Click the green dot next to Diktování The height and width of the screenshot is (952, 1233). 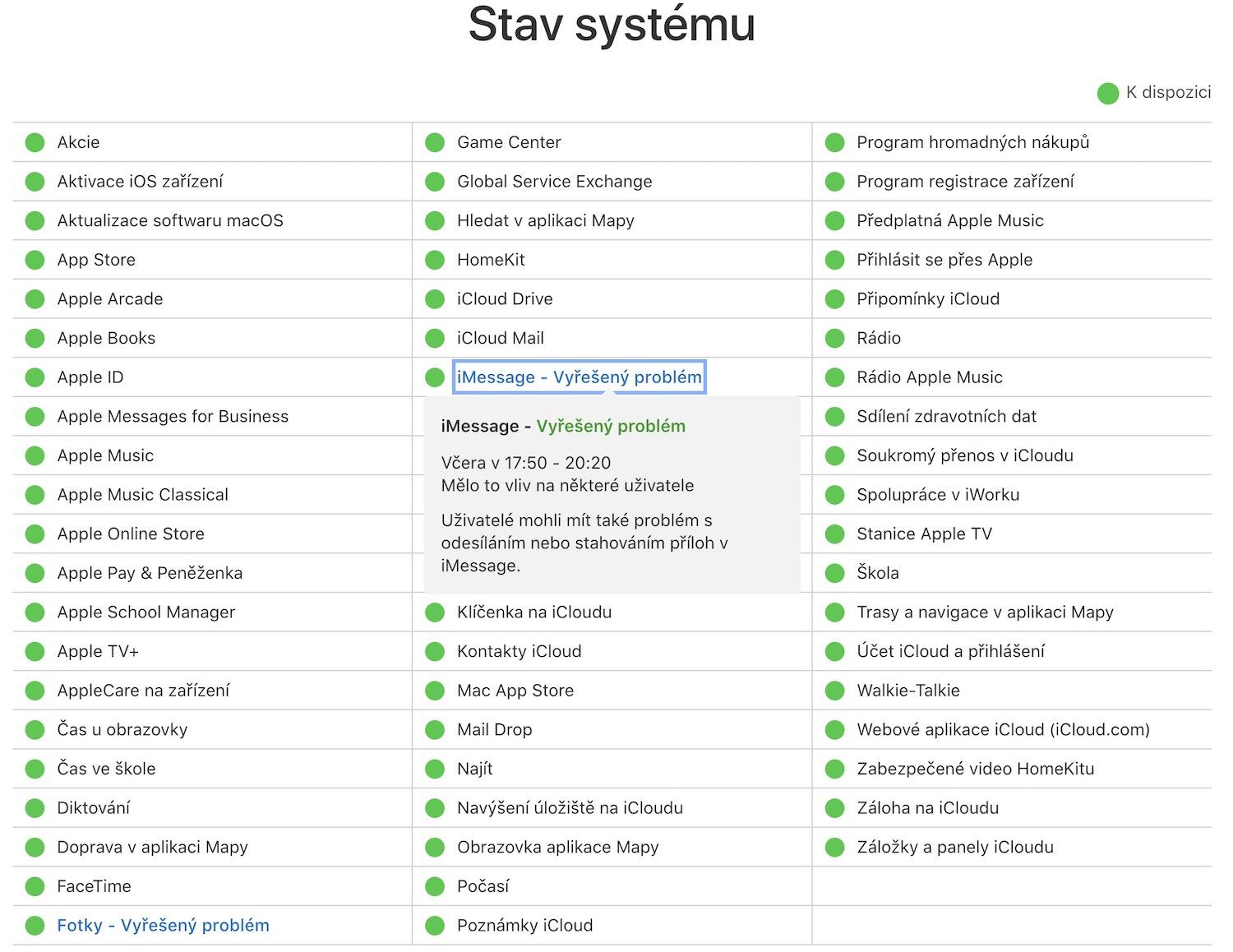[35, 809]
